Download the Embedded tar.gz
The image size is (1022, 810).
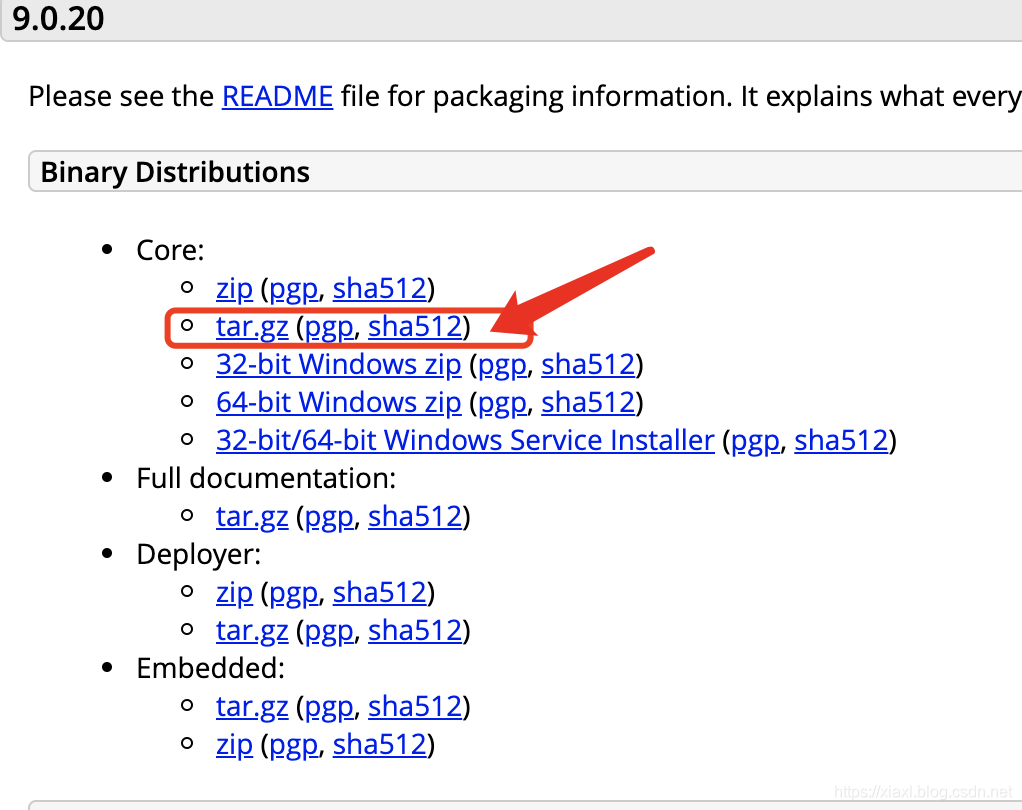point(252,707)
